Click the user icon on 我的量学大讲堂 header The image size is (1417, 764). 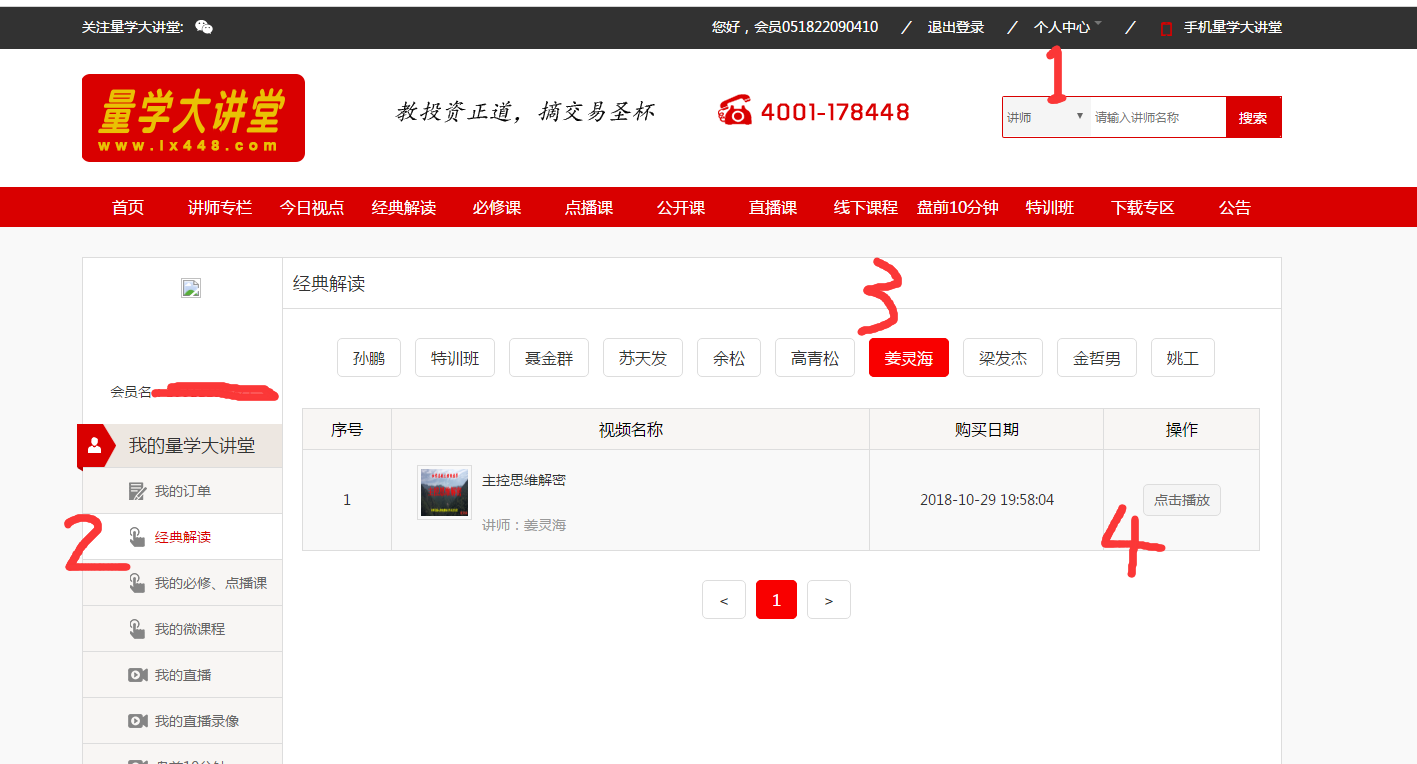95,446
